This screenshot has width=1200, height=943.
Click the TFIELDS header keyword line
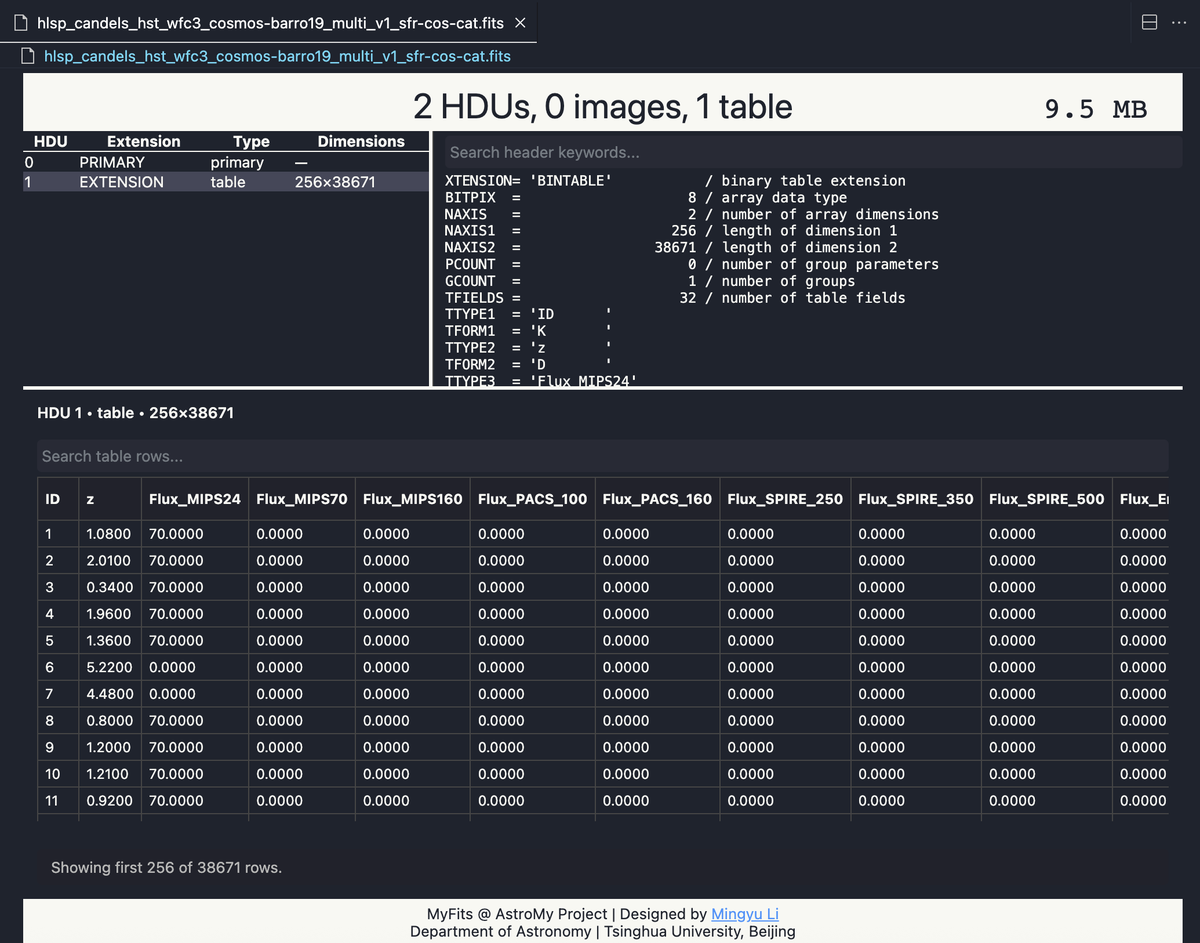(675, 298)
